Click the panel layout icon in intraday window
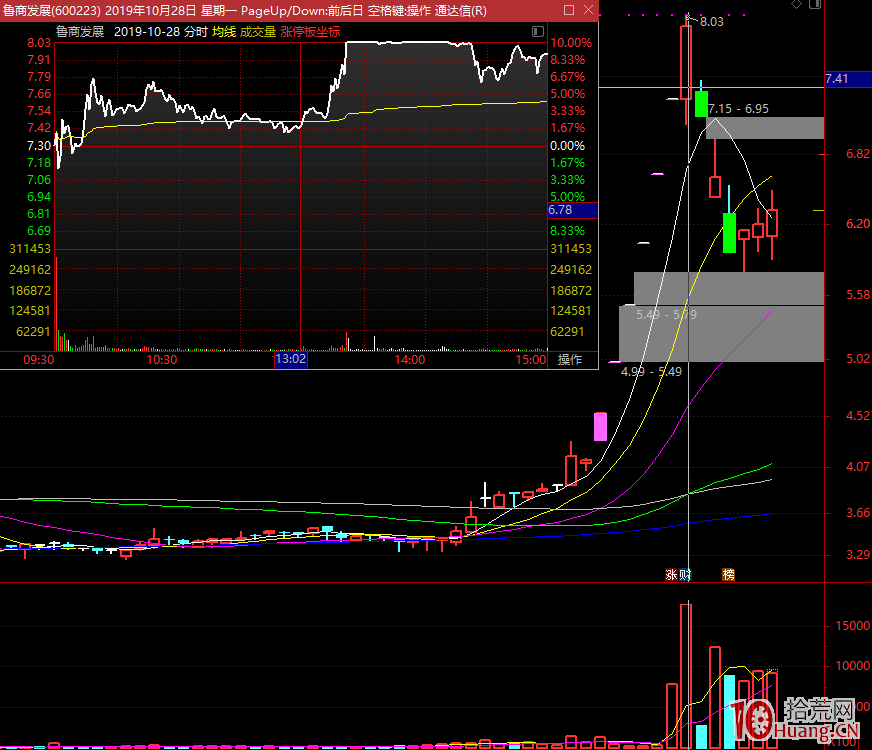Viewport: 872px width, 750px height. tap(537, 32)
